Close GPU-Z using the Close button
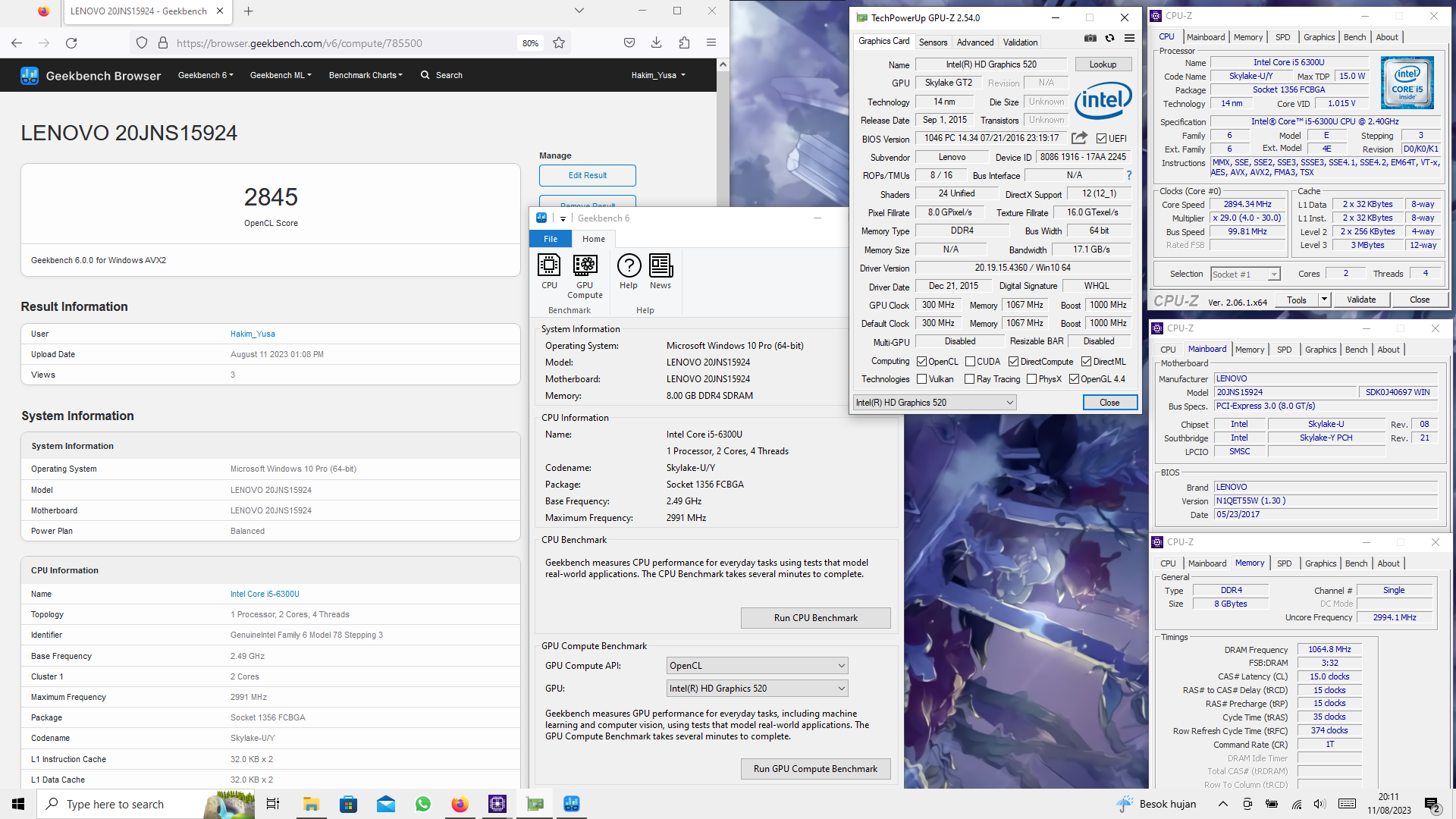 tap(1109, 403)
